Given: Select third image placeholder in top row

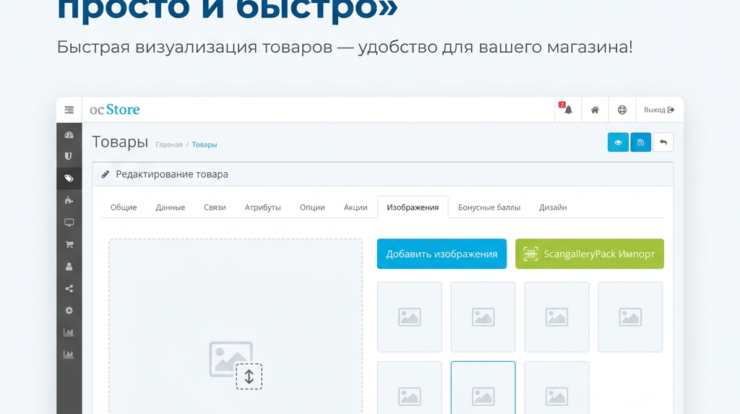Looking at the screenshot, I should tap(557, 317).
